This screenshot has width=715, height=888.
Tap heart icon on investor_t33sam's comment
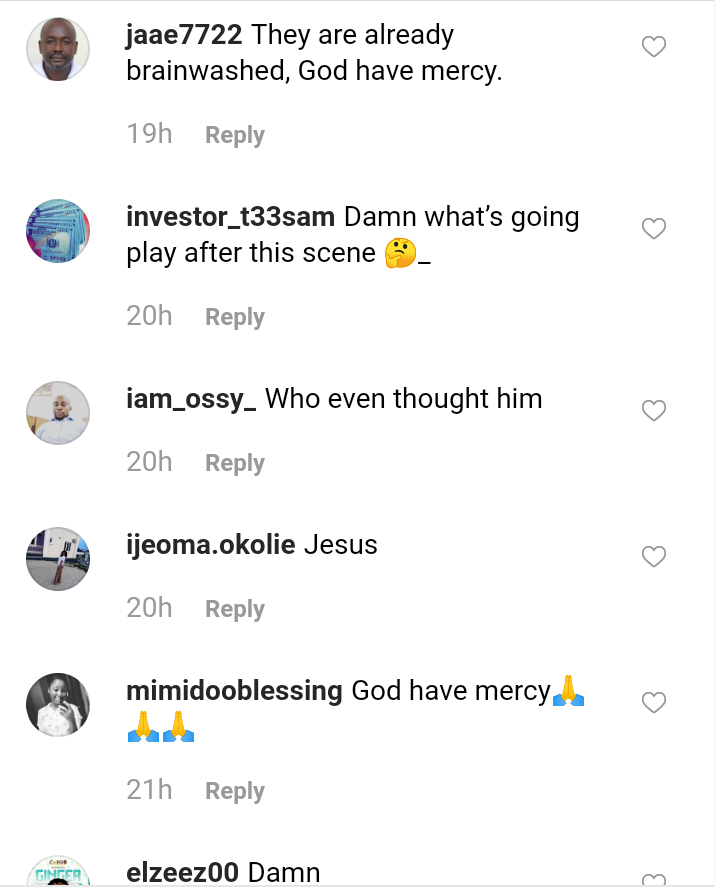pyautogui.click(x=653, y=229)
